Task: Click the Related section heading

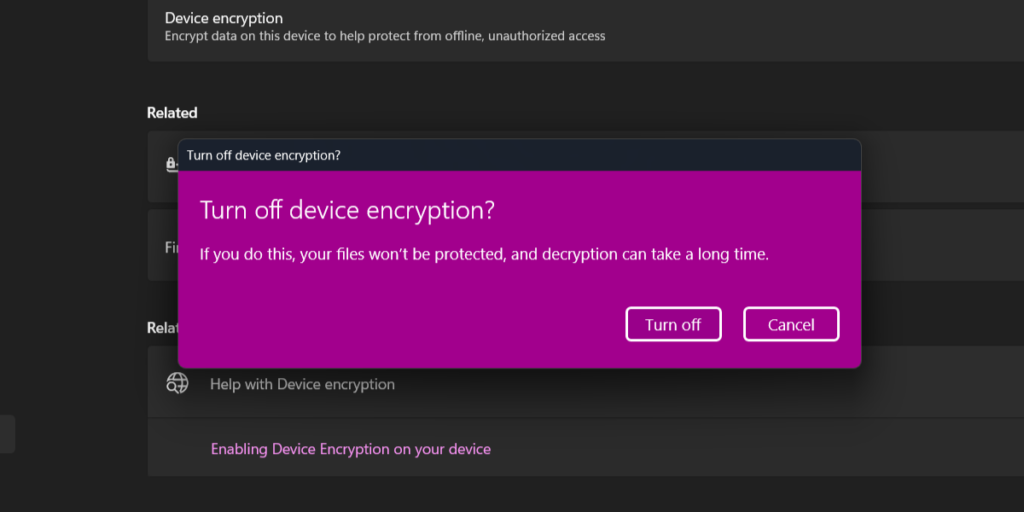Action: [x=172, y=113]
